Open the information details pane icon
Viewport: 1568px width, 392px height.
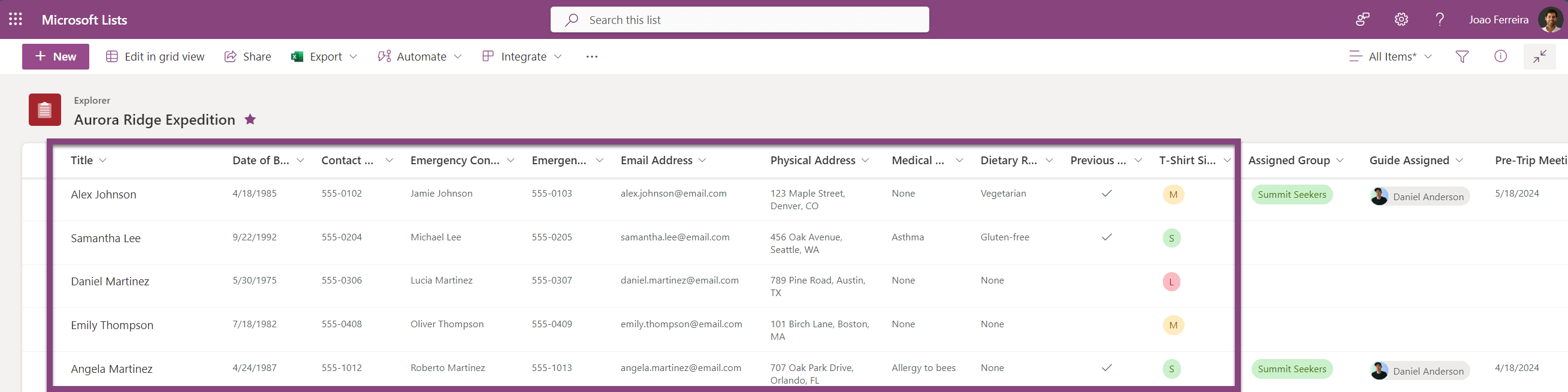pos(1500,56)
